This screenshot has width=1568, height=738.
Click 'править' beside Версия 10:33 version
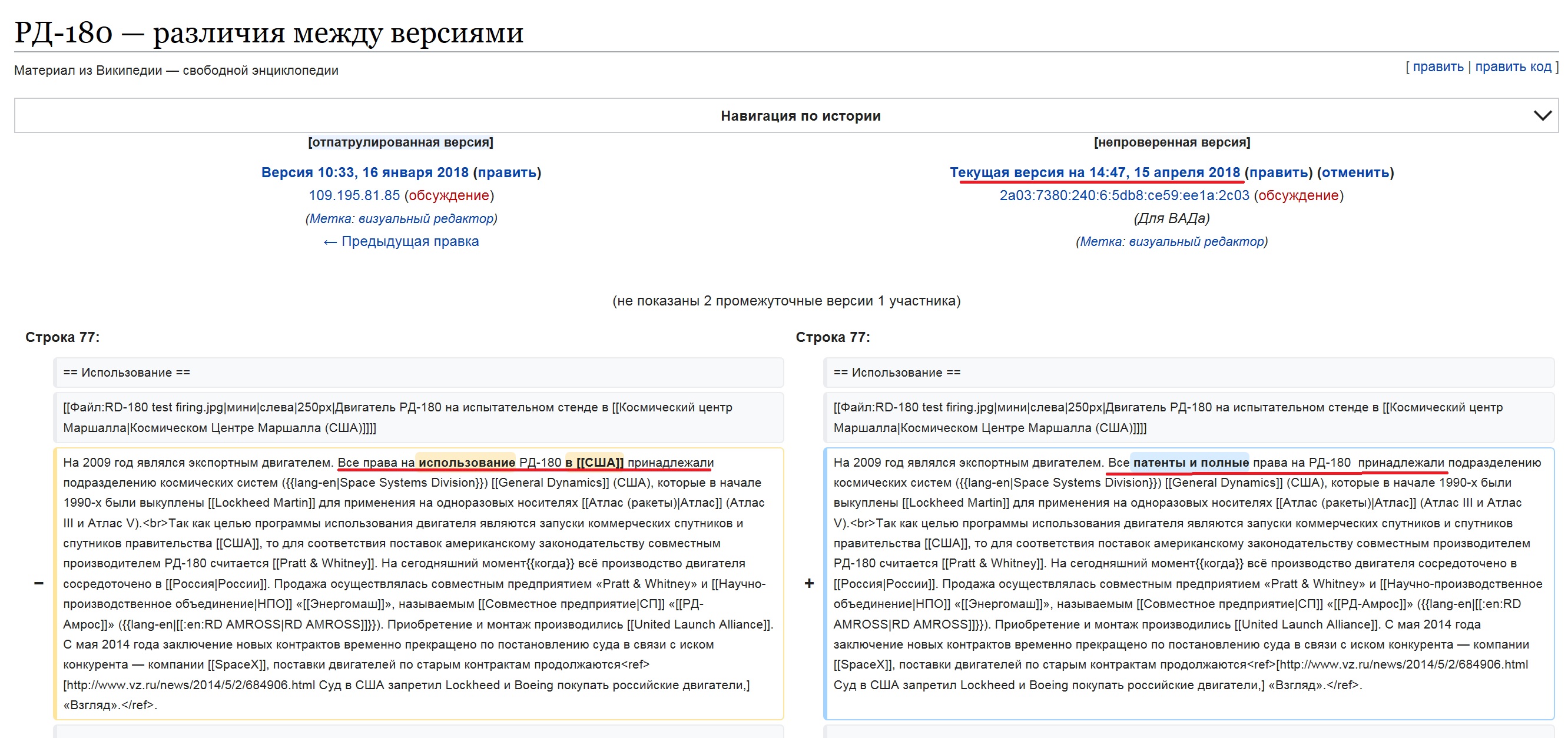506,172
